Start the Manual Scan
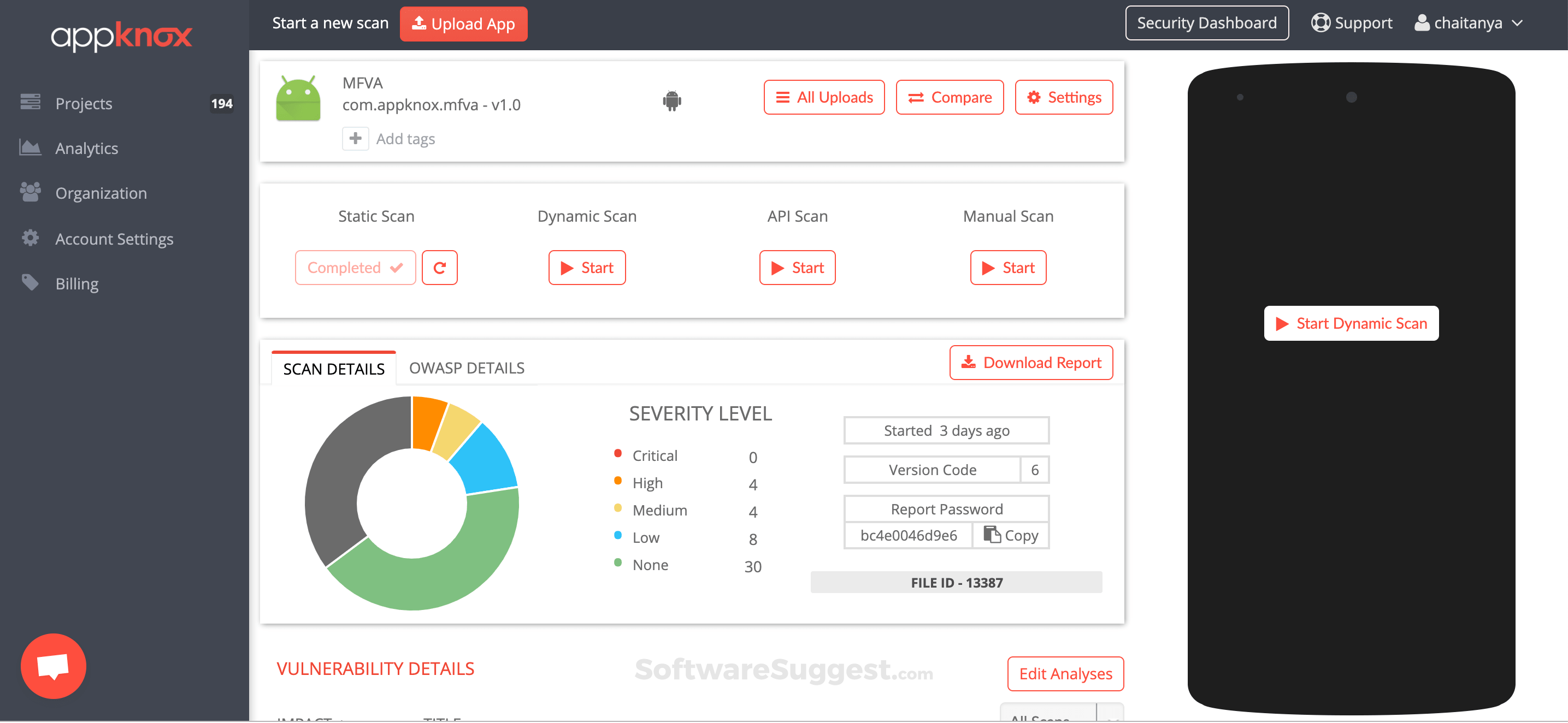The image size is (1568, 723). pyautogui.click(x=1008, y=268)
